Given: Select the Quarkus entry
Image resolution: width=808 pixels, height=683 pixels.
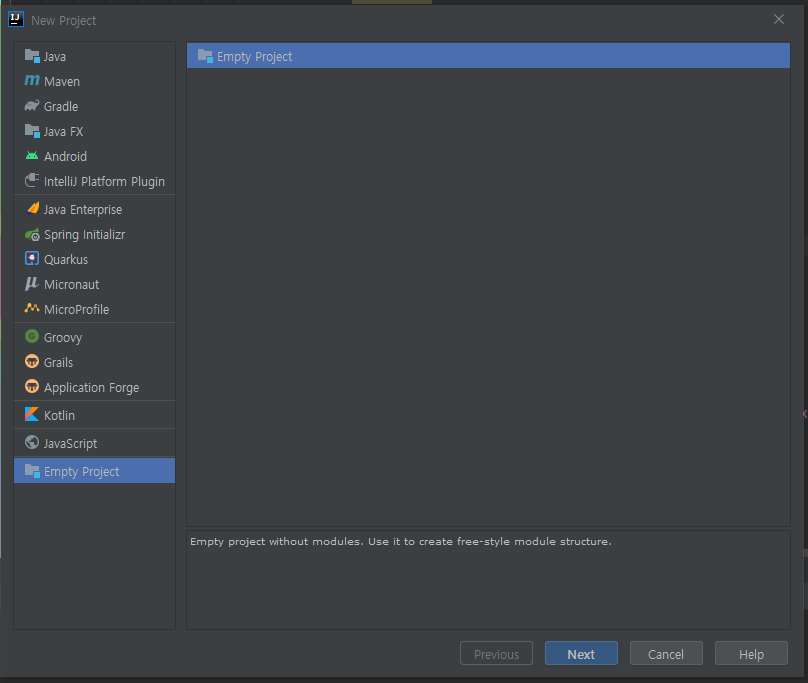Looking at the screenshot, I should [x=94, y=259].
